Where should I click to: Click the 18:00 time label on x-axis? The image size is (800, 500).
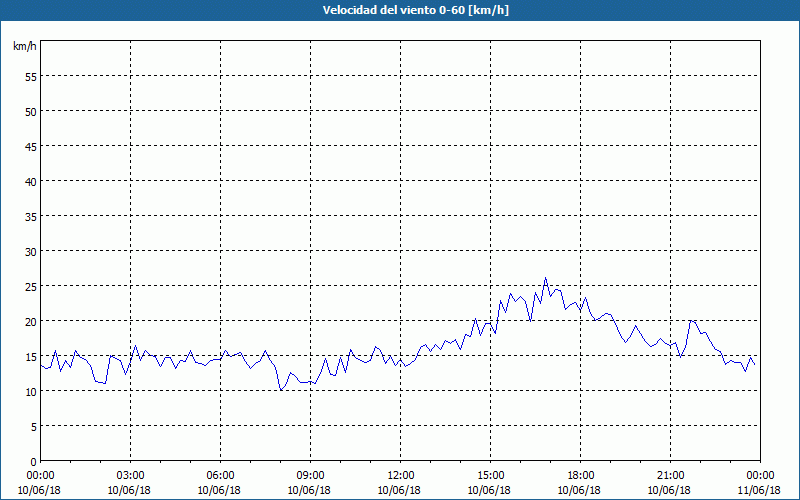(x=580, y=476)
